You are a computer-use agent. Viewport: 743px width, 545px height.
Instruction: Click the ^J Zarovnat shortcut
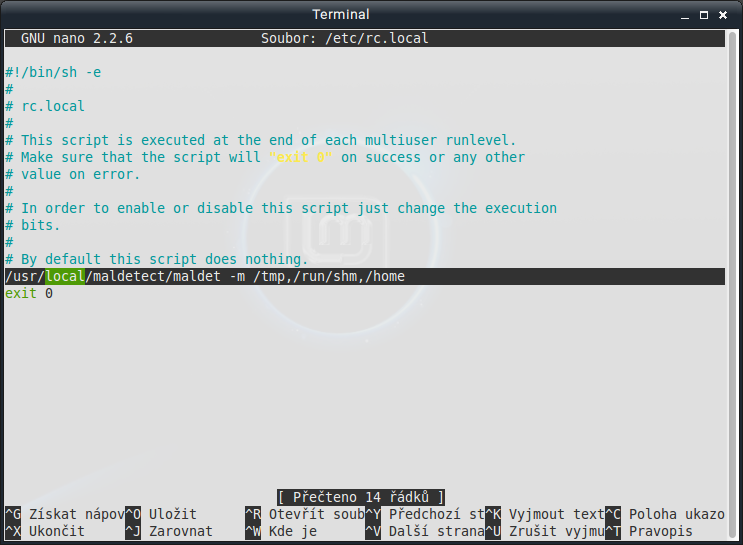point(169,531)
